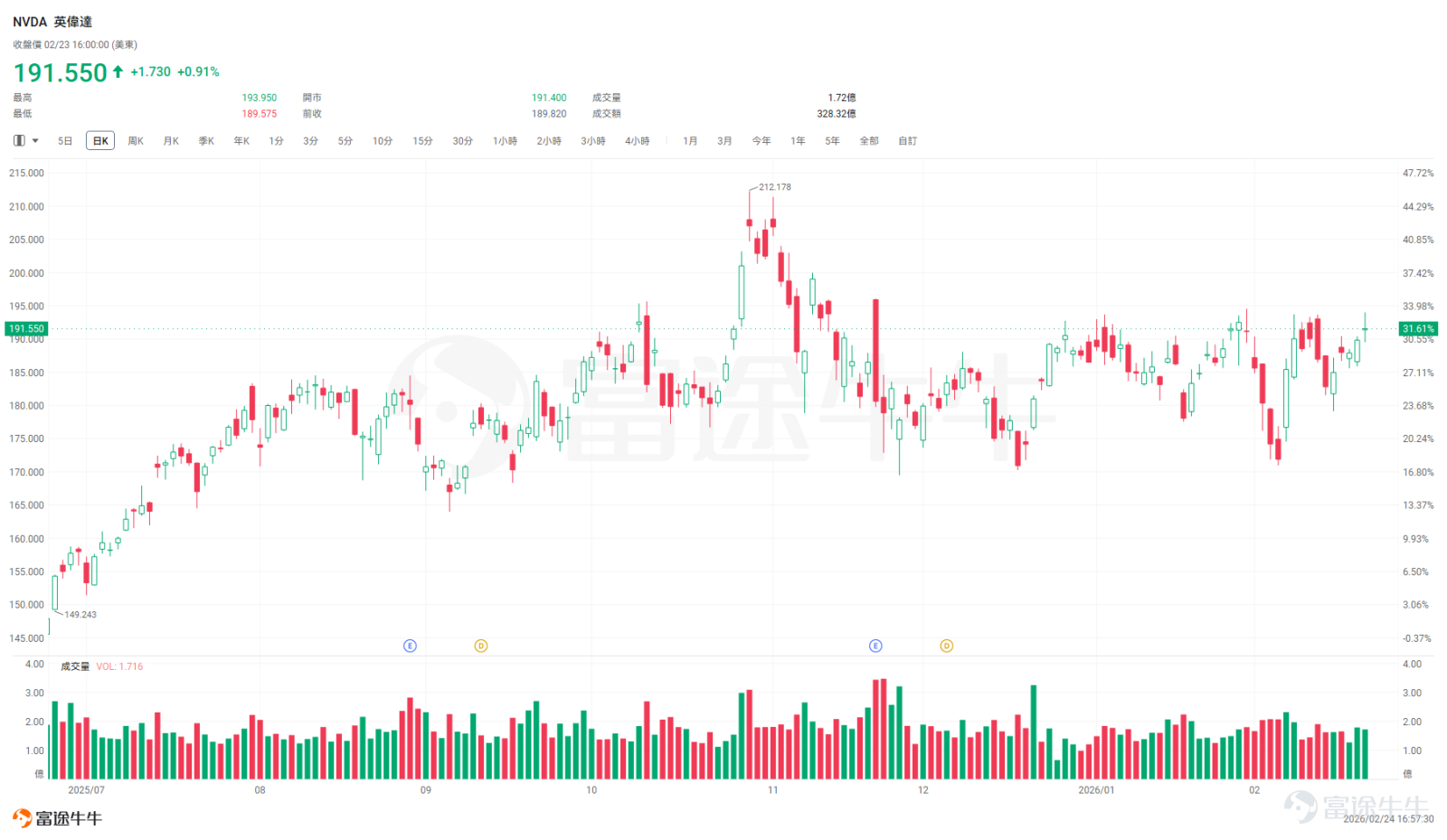
Task: Expand the layout dropdown arrow
Action: pos(35,140)
